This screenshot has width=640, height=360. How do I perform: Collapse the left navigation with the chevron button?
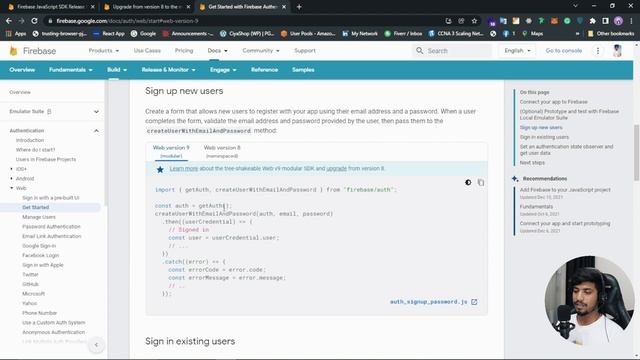(x=96, y=345)
